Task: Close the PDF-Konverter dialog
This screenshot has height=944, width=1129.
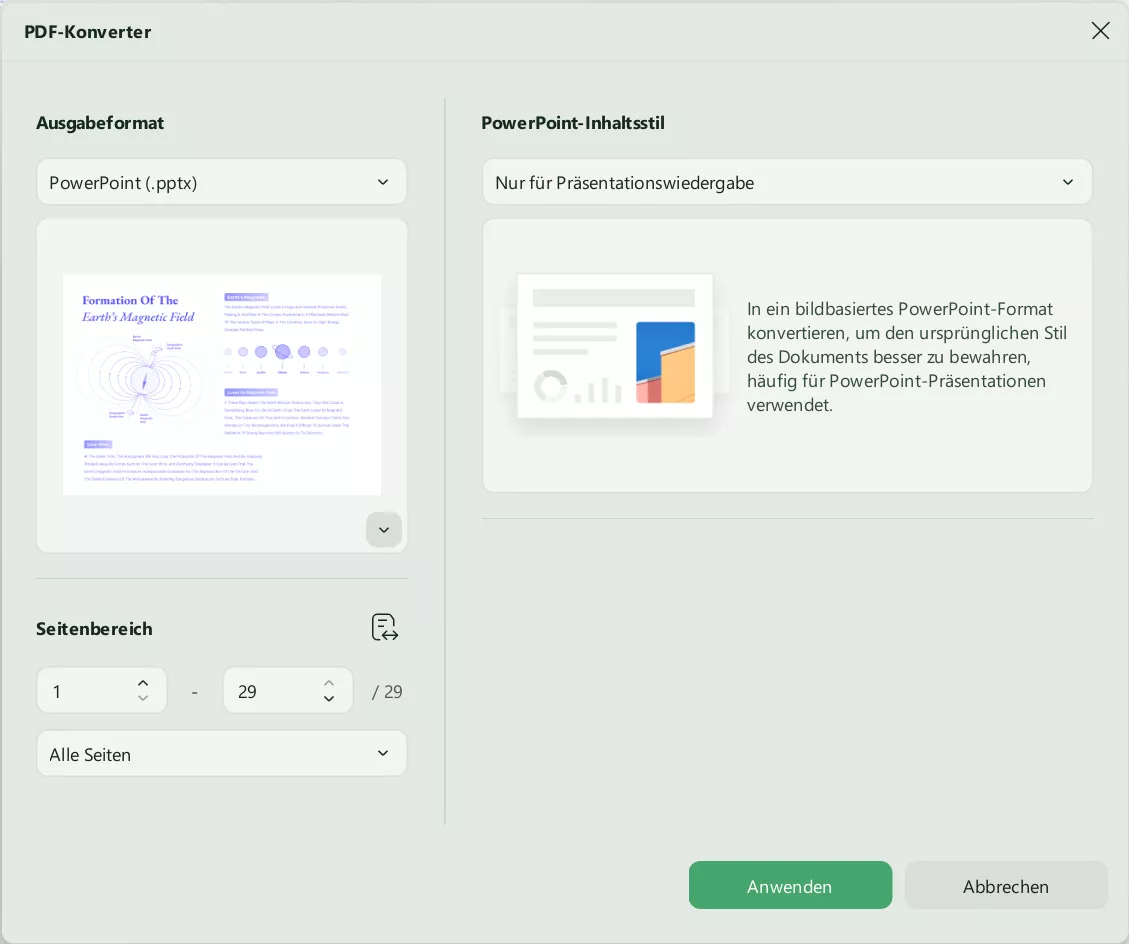Action: pos(1100,30)
